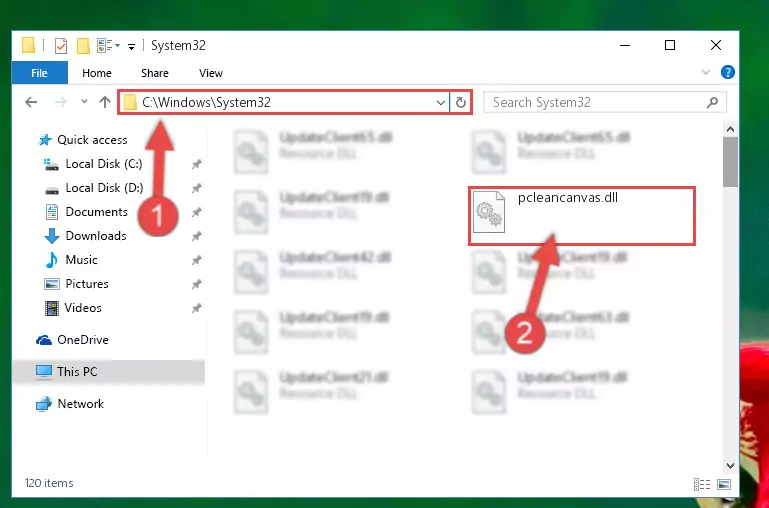Click the scroll up arrow of file list
The width and height of the screenshot is (769, 508).
pyautogui.click(x=730, y=129)
